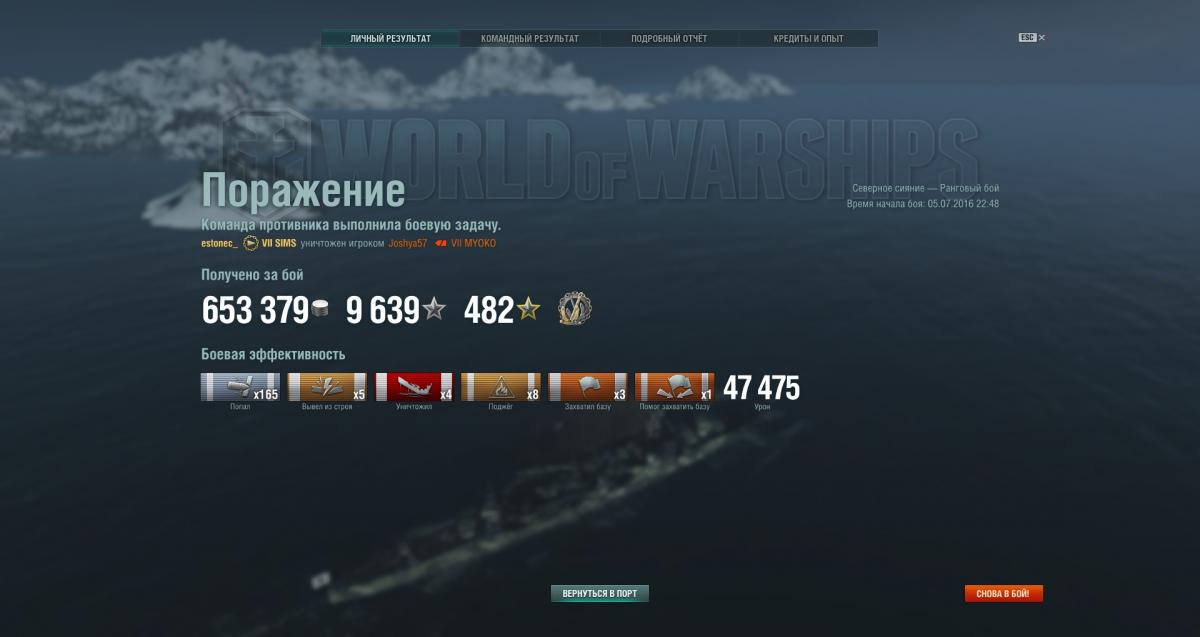
Task: Click the orange 'Снова в бой!' button
Action: (x=1004, y=594)
